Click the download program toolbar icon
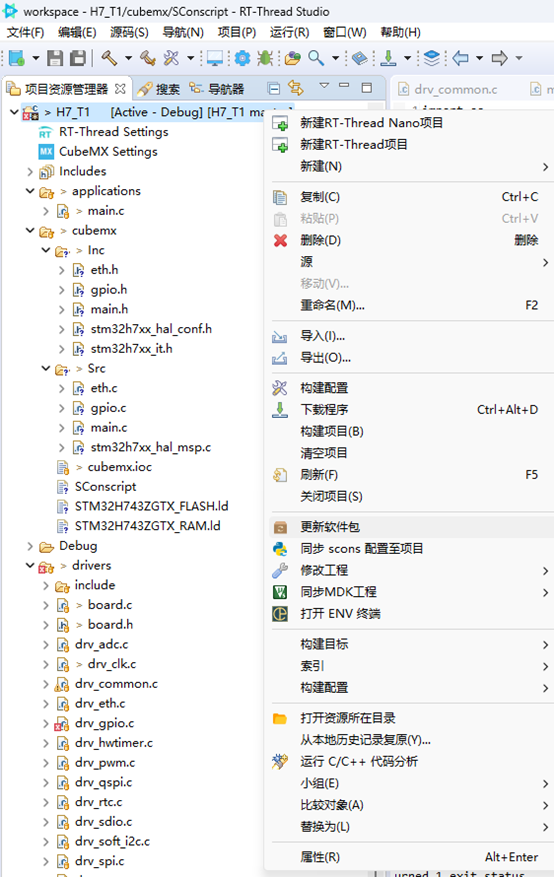554x877 pixels. (x=388, y=58)
